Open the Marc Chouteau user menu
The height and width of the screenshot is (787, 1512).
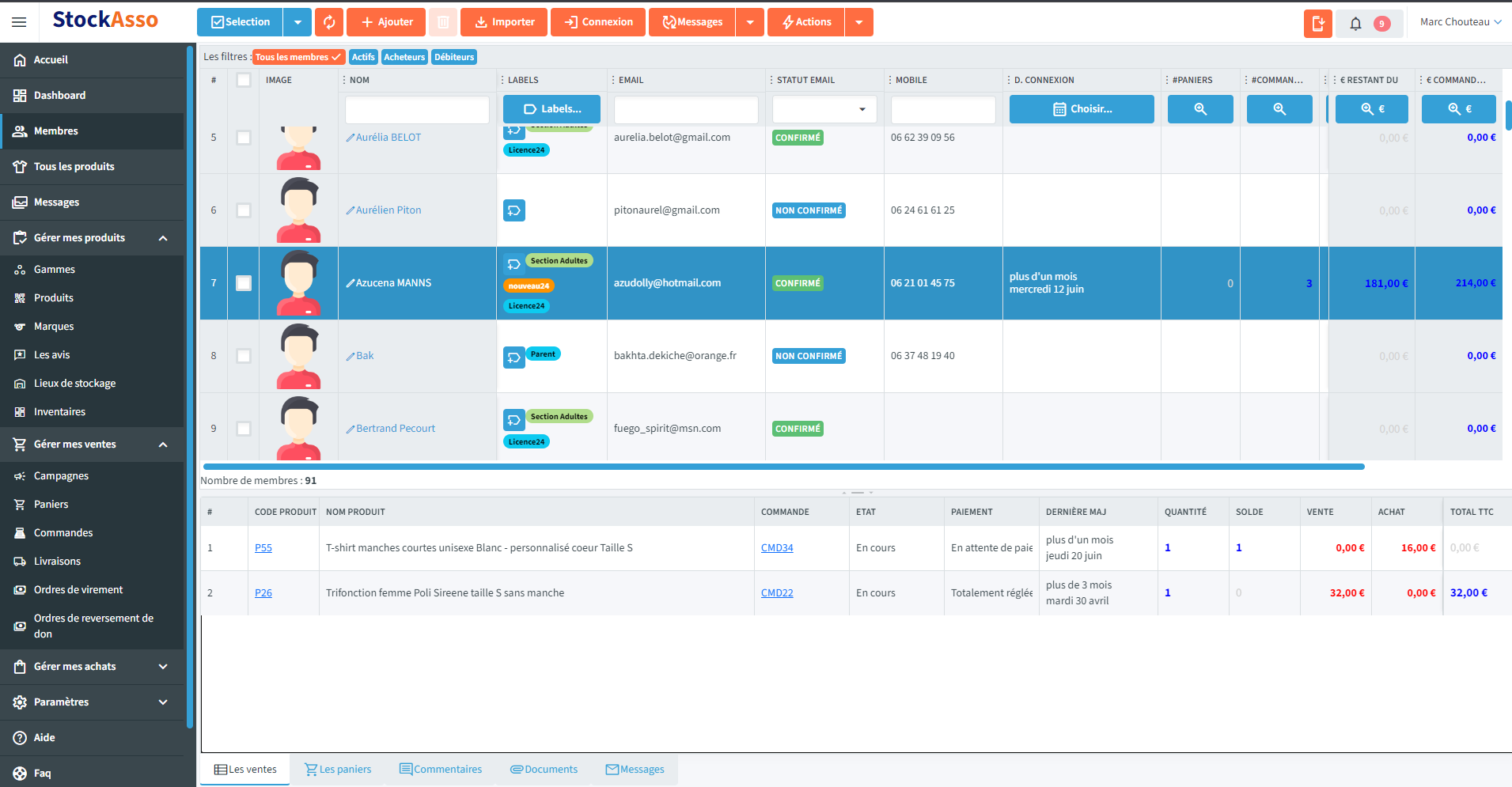(1461, 22)
